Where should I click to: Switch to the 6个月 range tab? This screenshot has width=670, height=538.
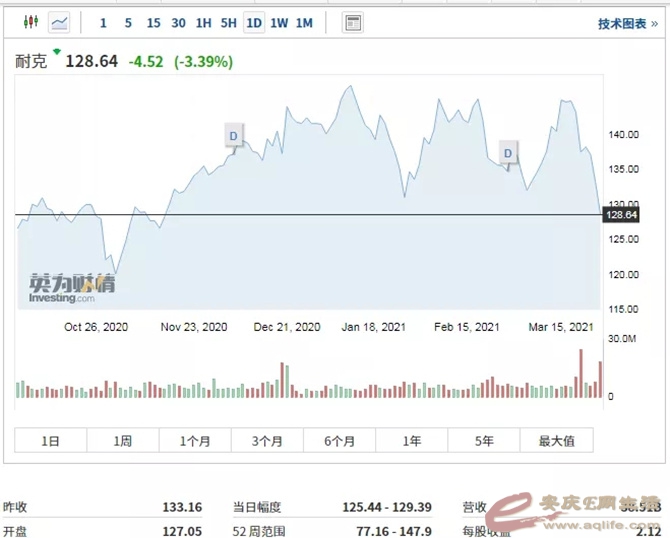339,440
